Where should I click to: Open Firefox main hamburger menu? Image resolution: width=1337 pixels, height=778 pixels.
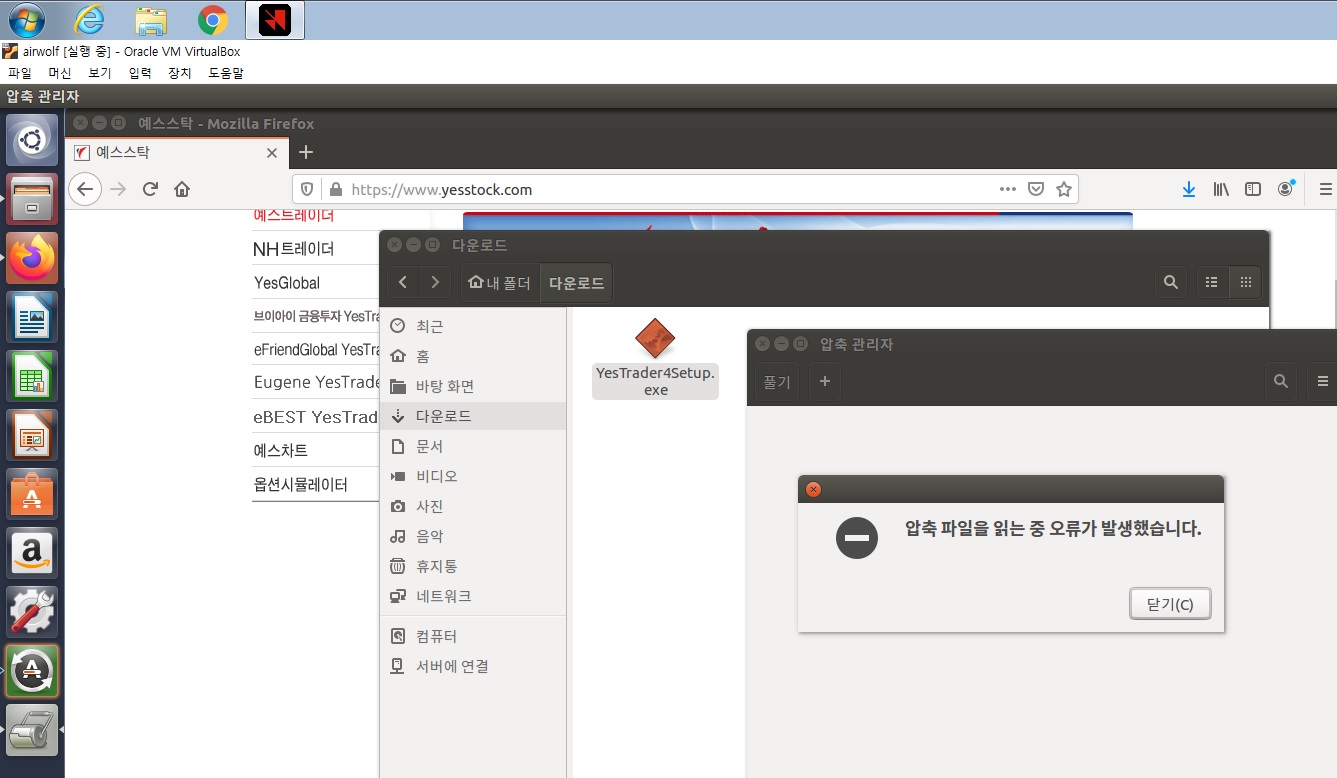[x=1325, y=189]
